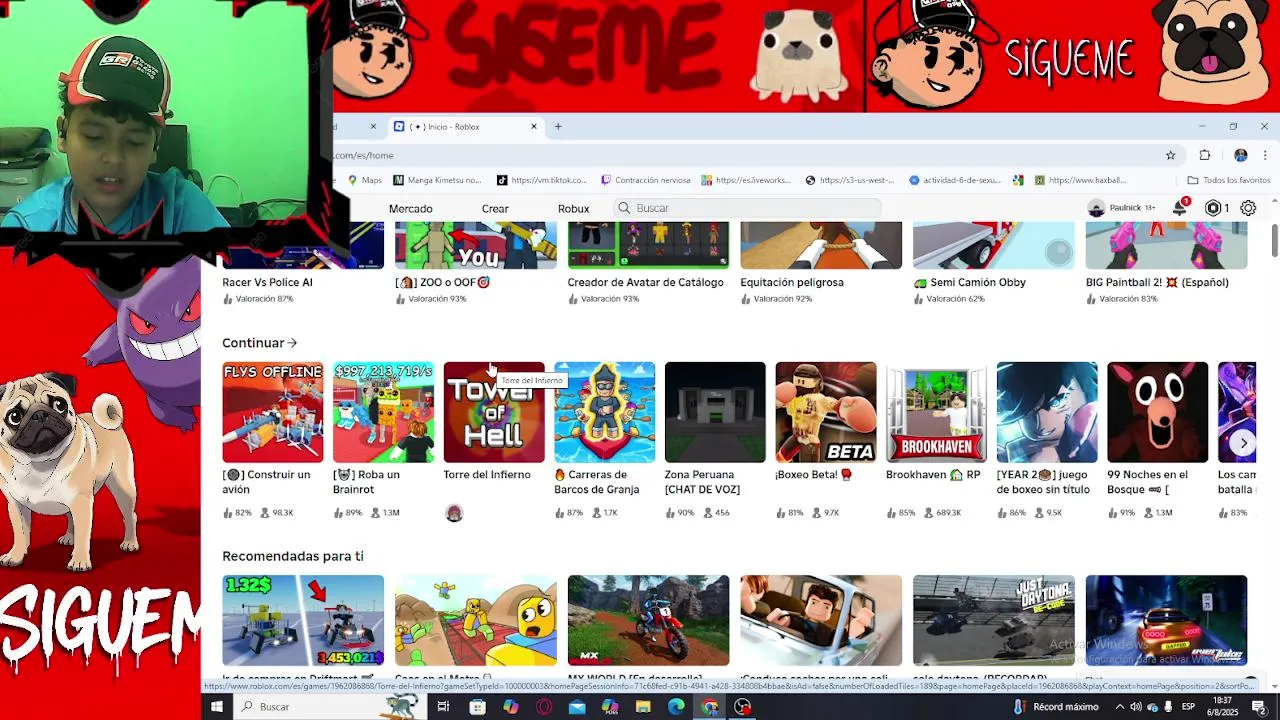Open Roblox notifications bell
1280x720 pixels.
coord(1180,208)
